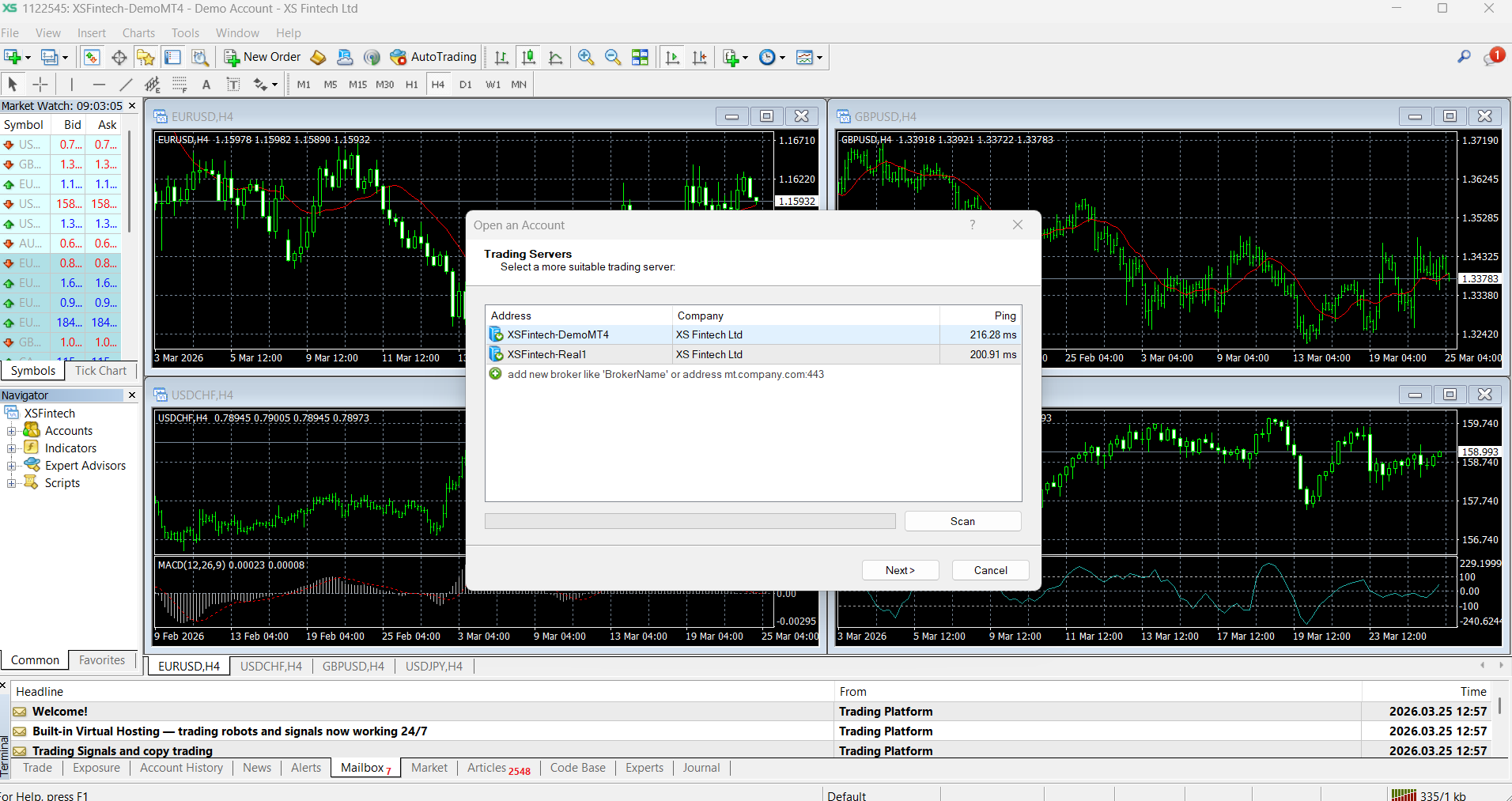Toggle the AutoTrading button
Image resolution: width=1512 pixels, height=801 pixels.
(x=433, y=57)
